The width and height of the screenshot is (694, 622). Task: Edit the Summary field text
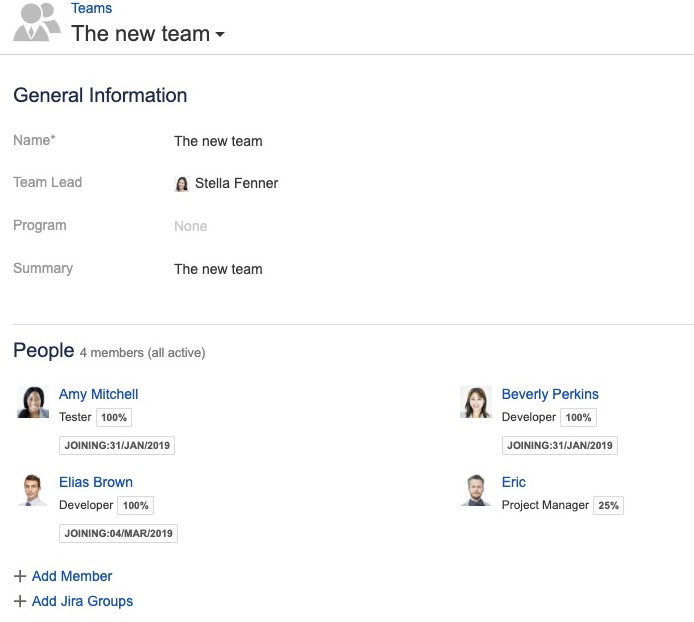coord(218,269)
